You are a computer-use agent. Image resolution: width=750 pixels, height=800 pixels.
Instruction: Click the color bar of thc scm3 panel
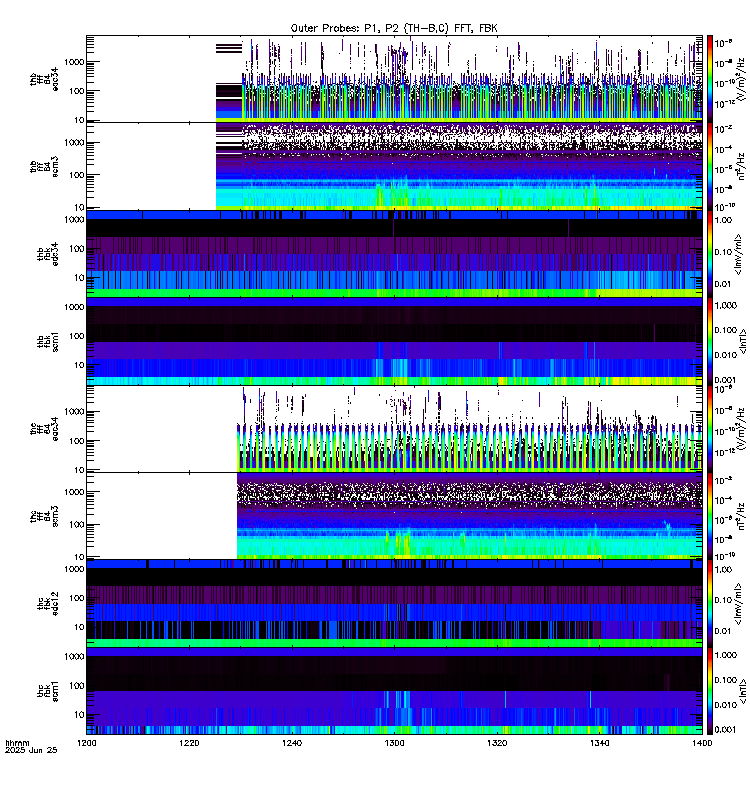[709, 516]
